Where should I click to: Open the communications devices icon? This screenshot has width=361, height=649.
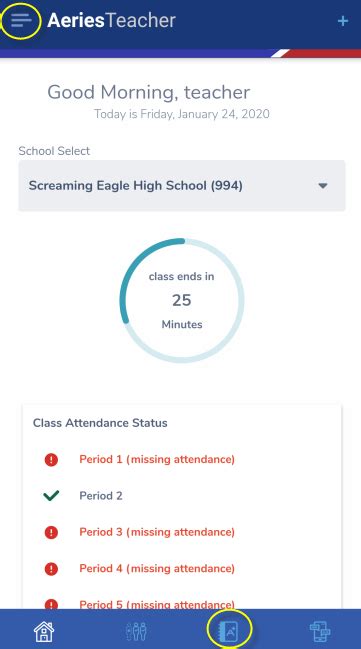[320, 632]
